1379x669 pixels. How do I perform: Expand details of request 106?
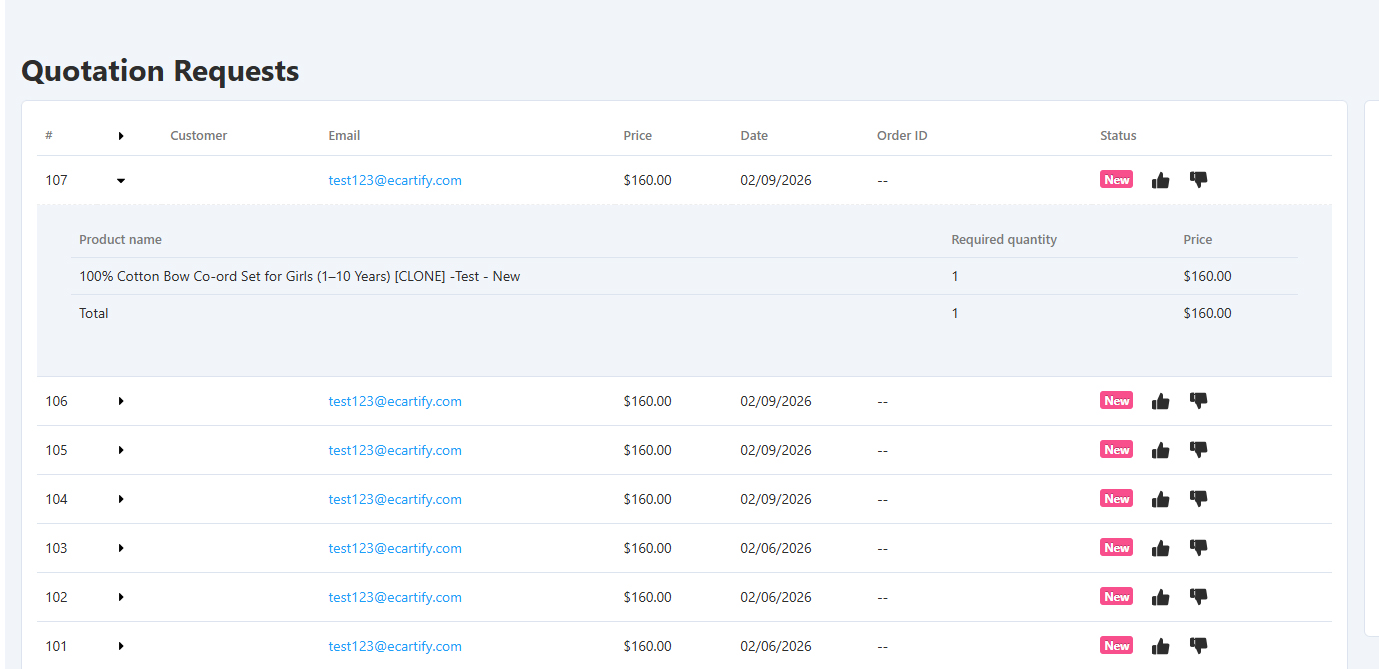tap(121, 401)
